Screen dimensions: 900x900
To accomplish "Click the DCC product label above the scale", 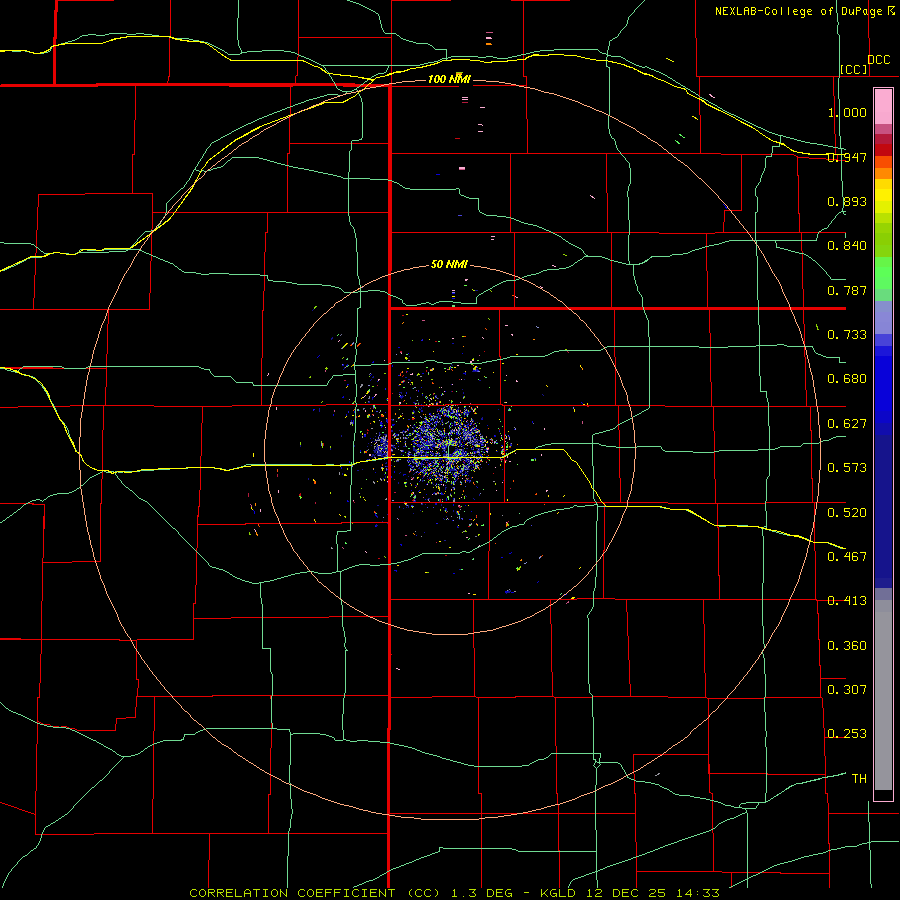I will [x=878, y=59].
